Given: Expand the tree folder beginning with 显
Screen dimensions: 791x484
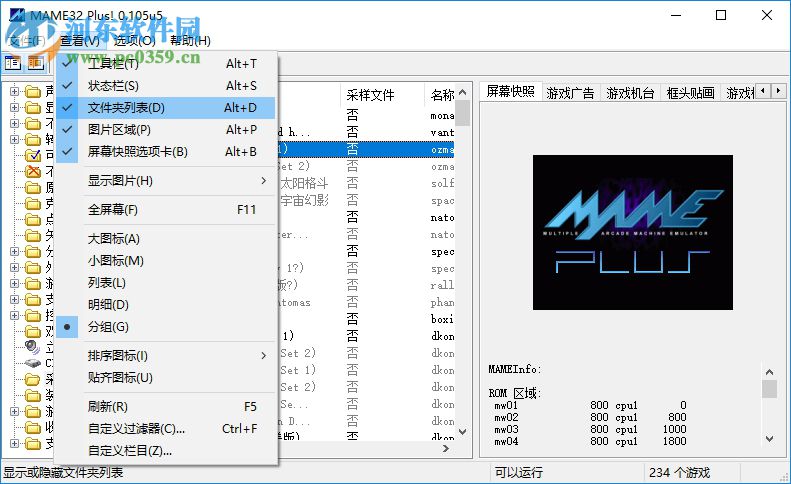Looking at the screenshot, I should point(14,107).
